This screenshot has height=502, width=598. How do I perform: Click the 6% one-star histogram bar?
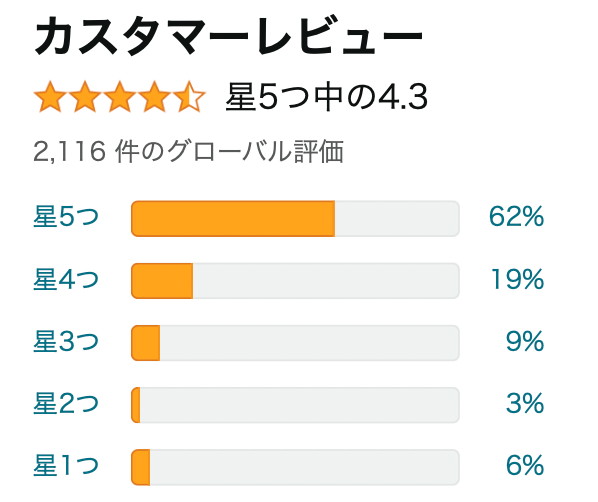tap(295, 467)
